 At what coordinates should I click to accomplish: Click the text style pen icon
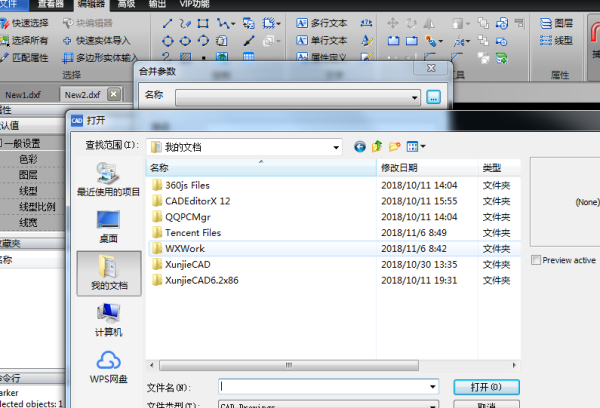tap(366, 41)
